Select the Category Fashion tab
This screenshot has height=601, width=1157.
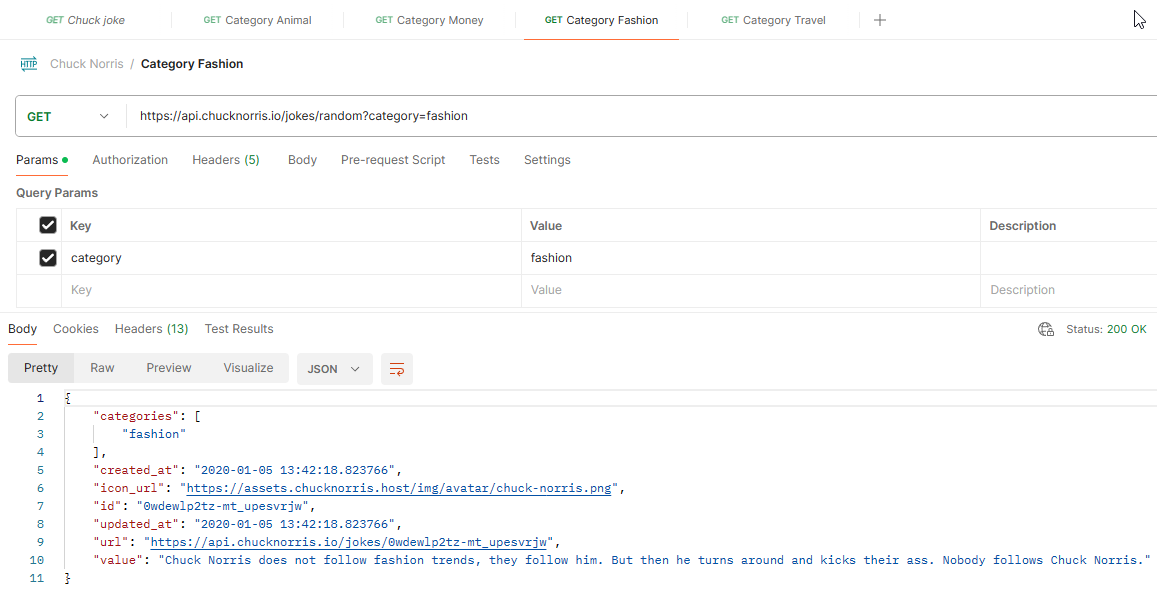click(x=601, y=20)
